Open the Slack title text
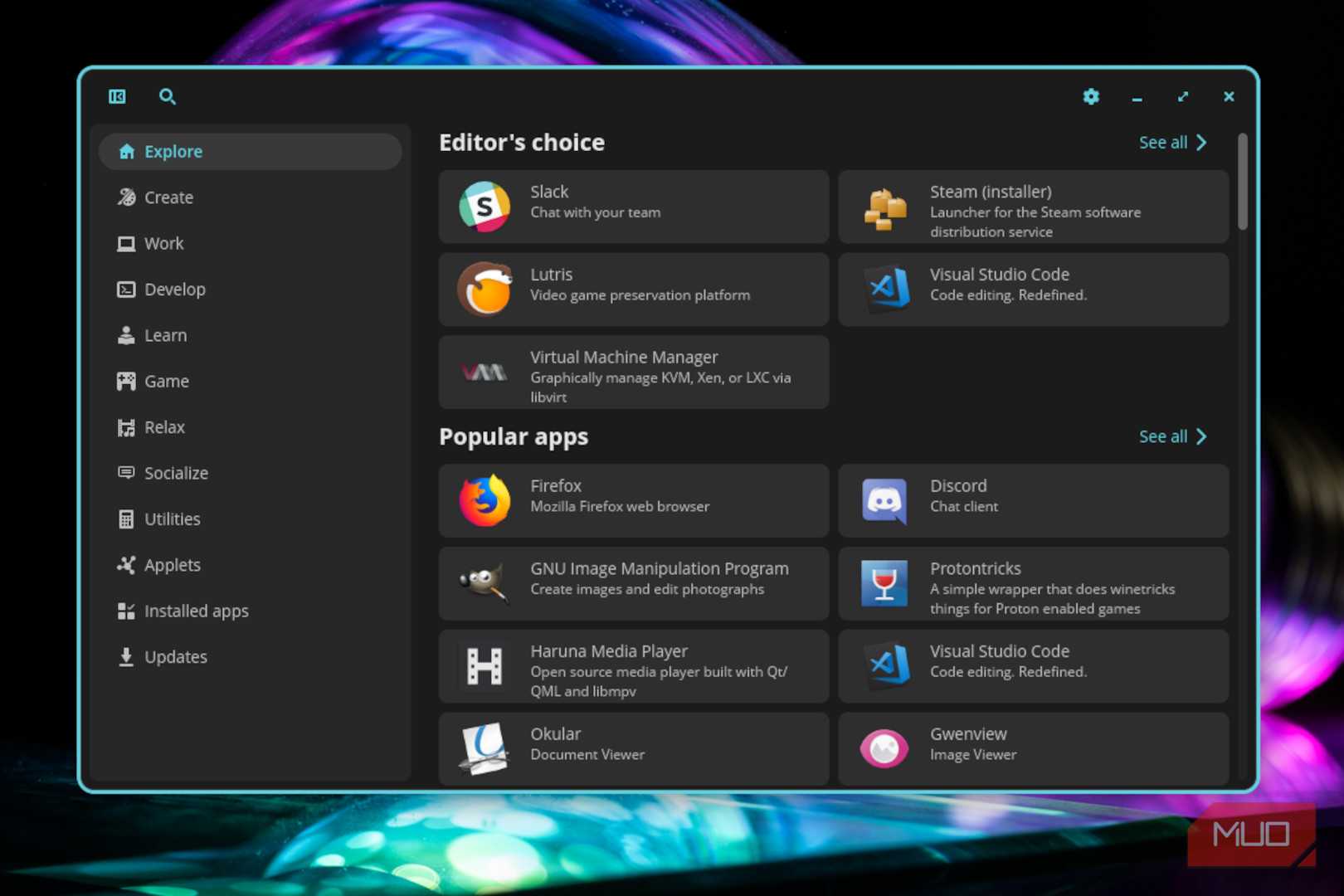Viewport: 1344px width, 896px height. [x=549, y=192]
